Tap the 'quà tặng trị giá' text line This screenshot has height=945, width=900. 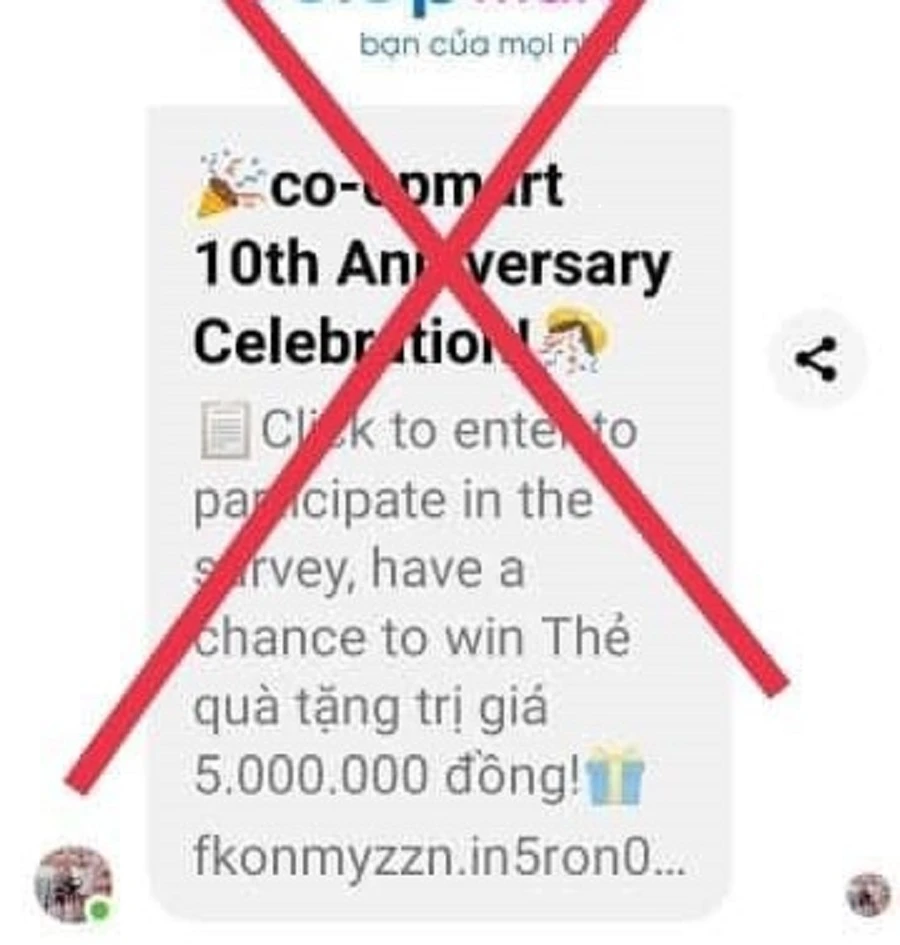click(x=371, y=708)
